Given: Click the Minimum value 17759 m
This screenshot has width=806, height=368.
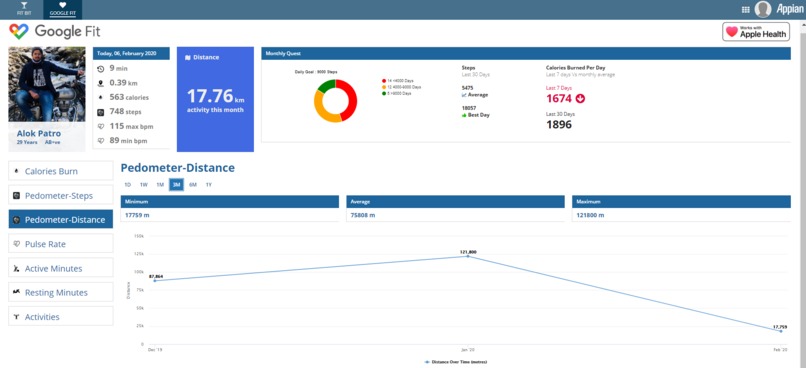Looking at the screenshot, I should [137, 215].
